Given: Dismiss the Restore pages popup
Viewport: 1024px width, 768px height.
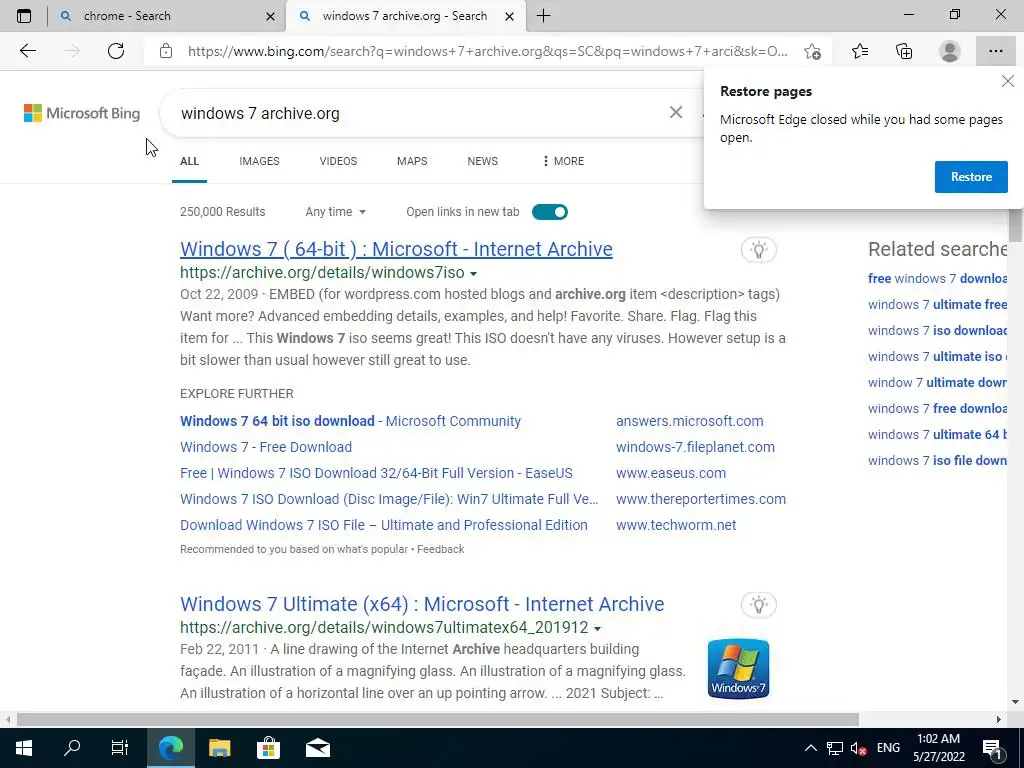Looking at the screenshot, I should point(1008,81).
